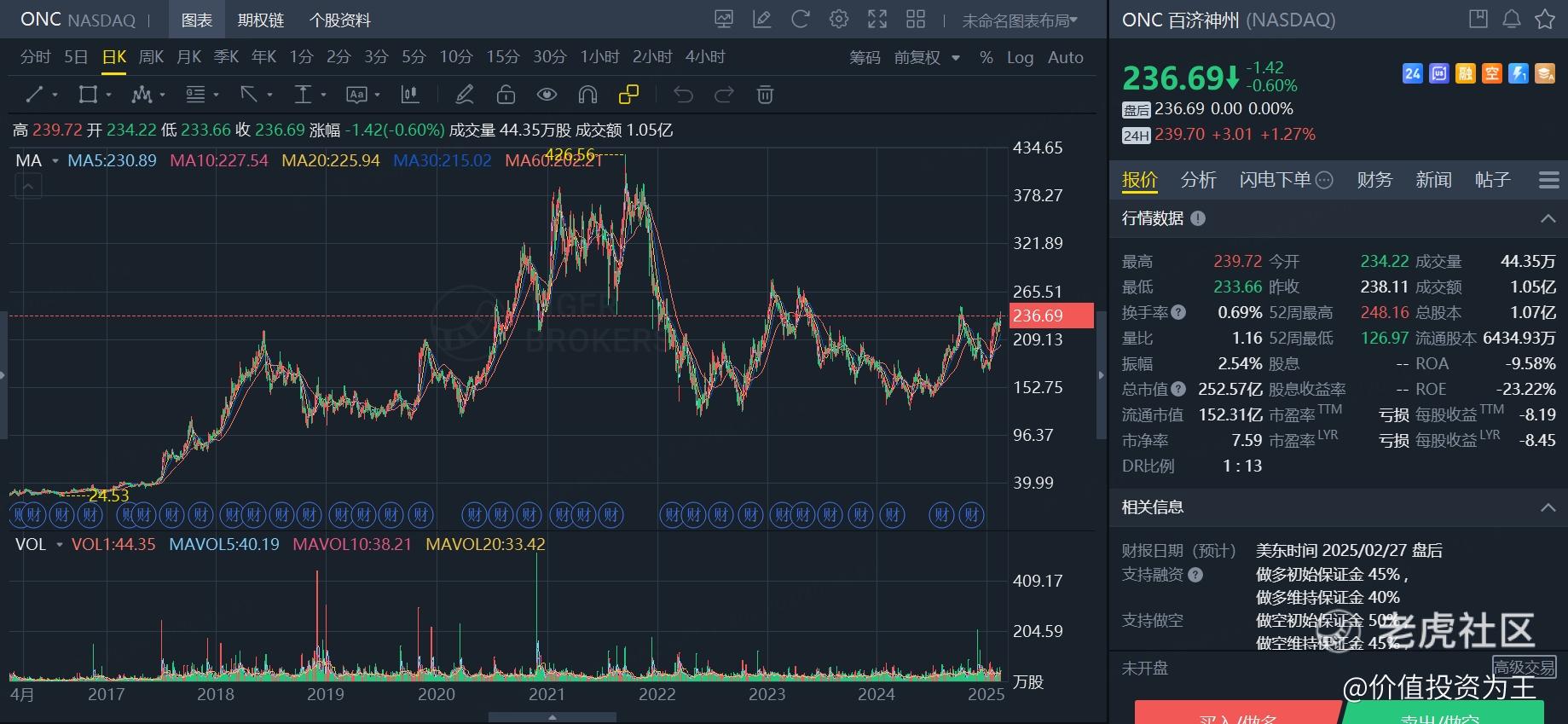Open the 分析 tab
The image size is (1568, 724).
pos(1199,180)
